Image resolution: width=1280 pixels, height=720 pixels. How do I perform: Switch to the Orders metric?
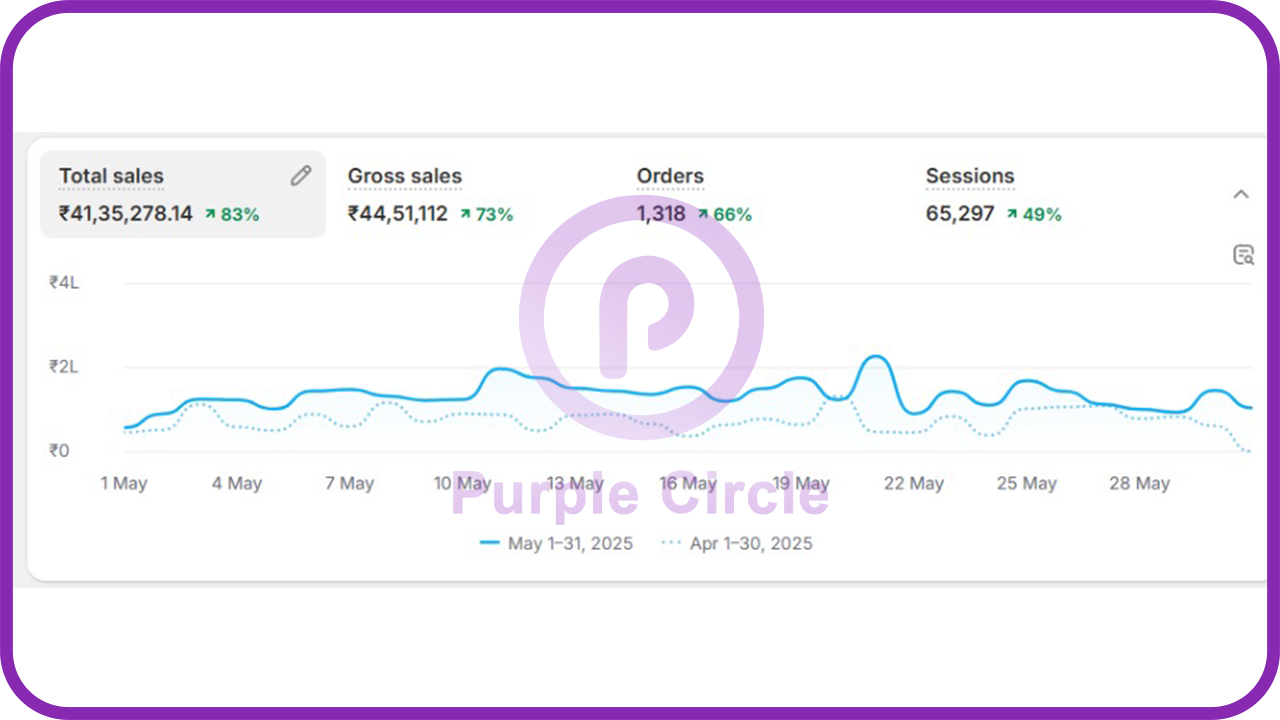670,177
